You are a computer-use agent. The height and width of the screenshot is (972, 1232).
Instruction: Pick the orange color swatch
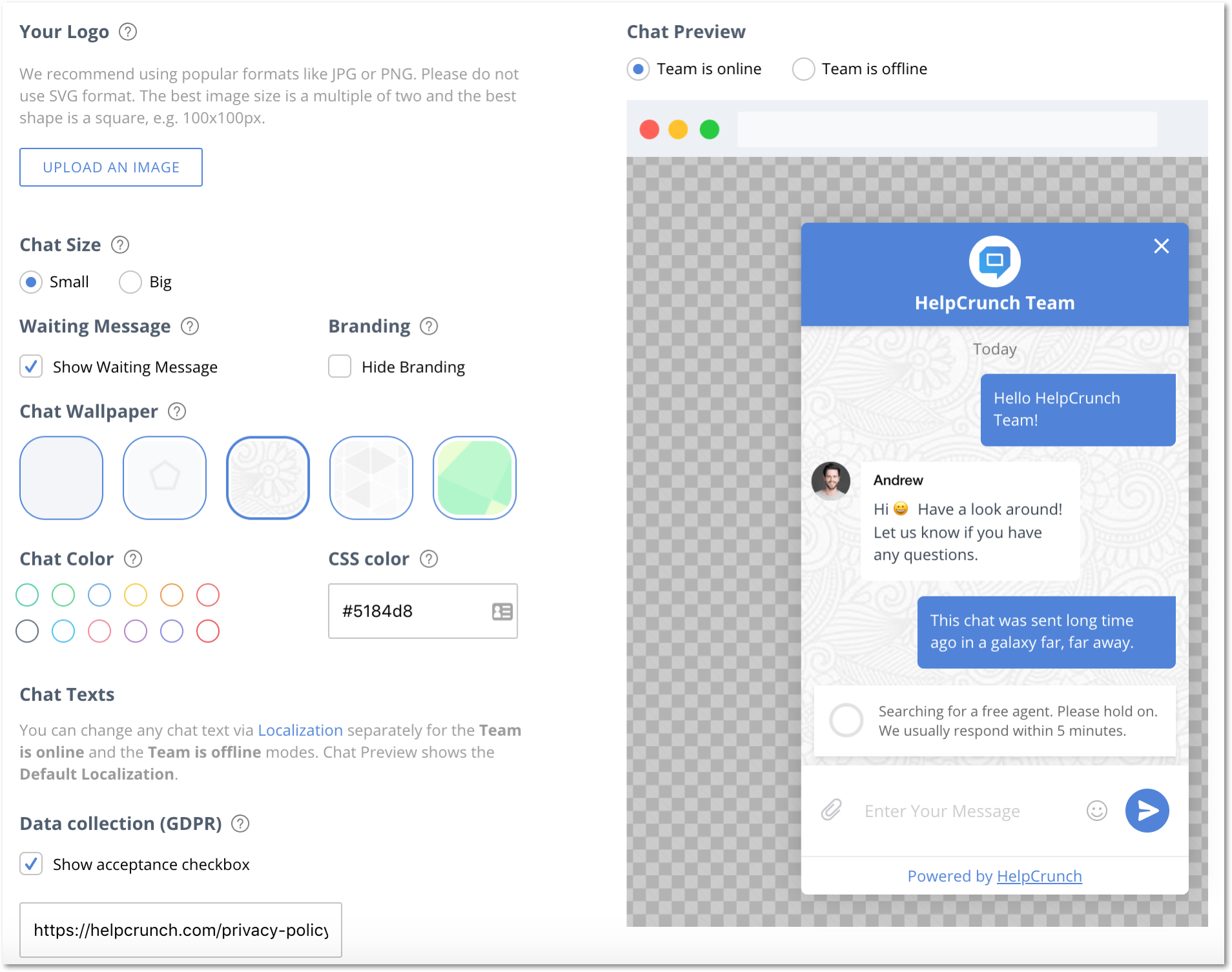pos(172,594)
